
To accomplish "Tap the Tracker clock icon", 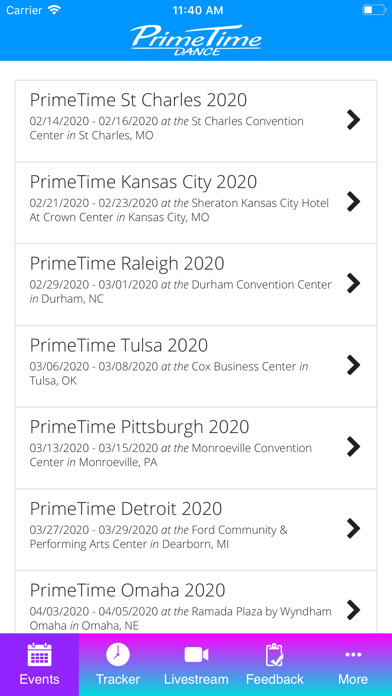I will pos(118,654).
